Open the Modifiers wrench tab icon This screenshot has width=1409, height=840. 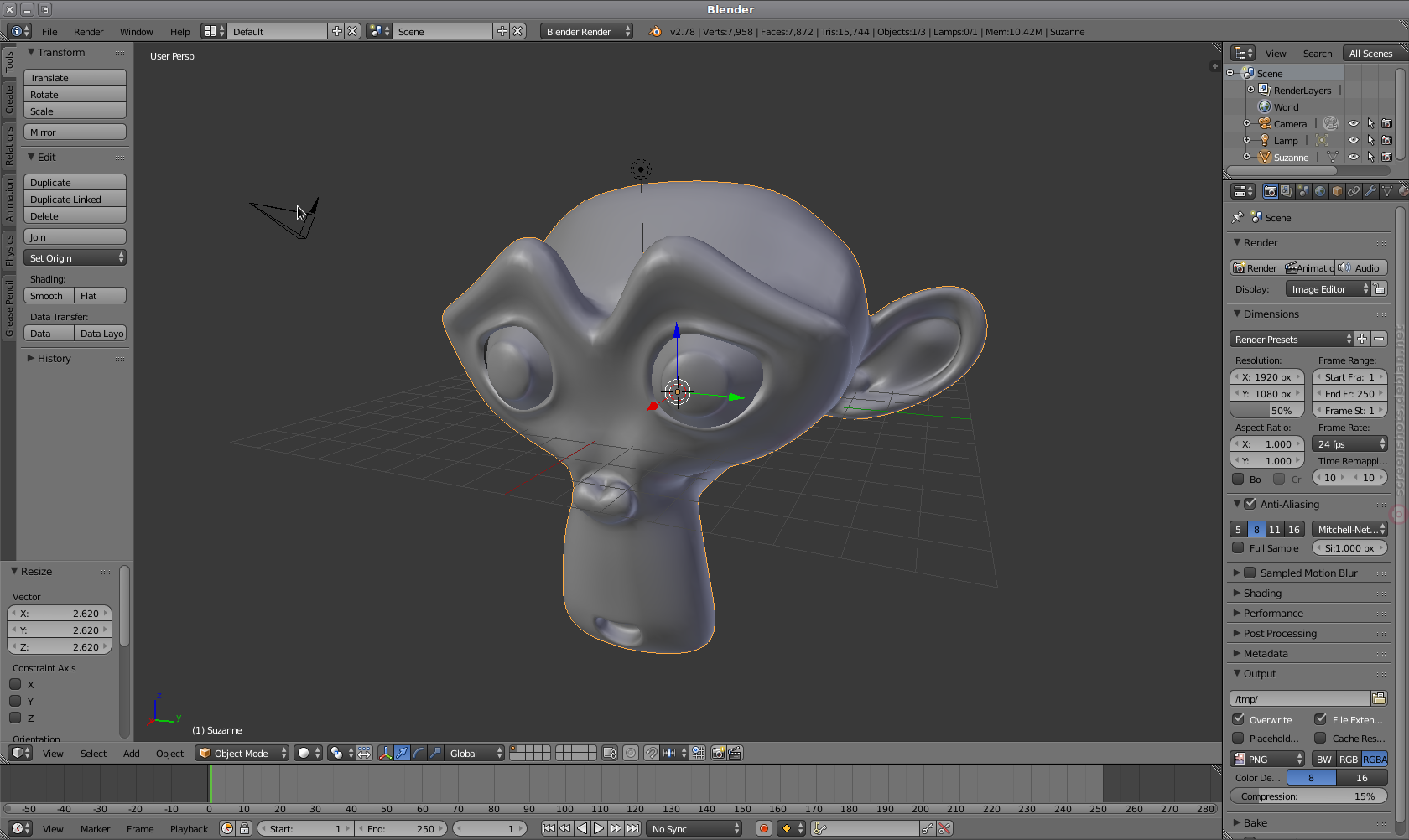(1370, 192)
